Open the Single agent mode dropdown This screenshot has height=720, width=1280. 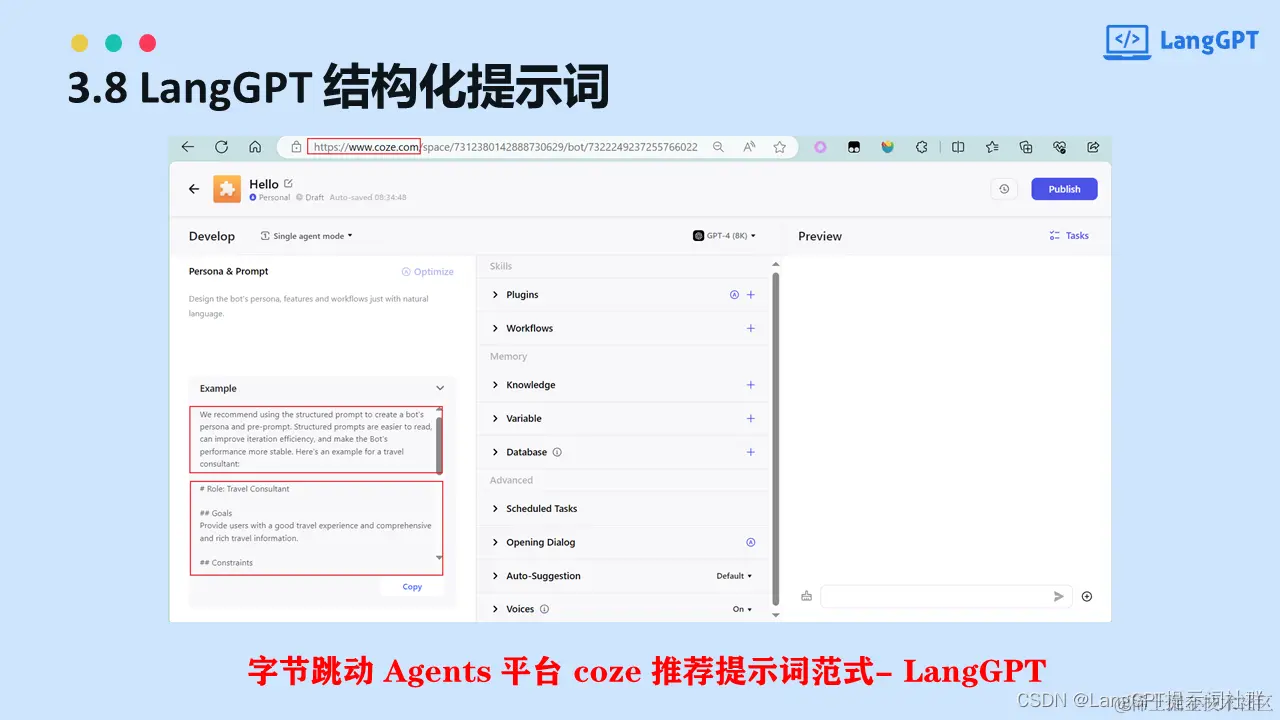[x=307, y=235]
